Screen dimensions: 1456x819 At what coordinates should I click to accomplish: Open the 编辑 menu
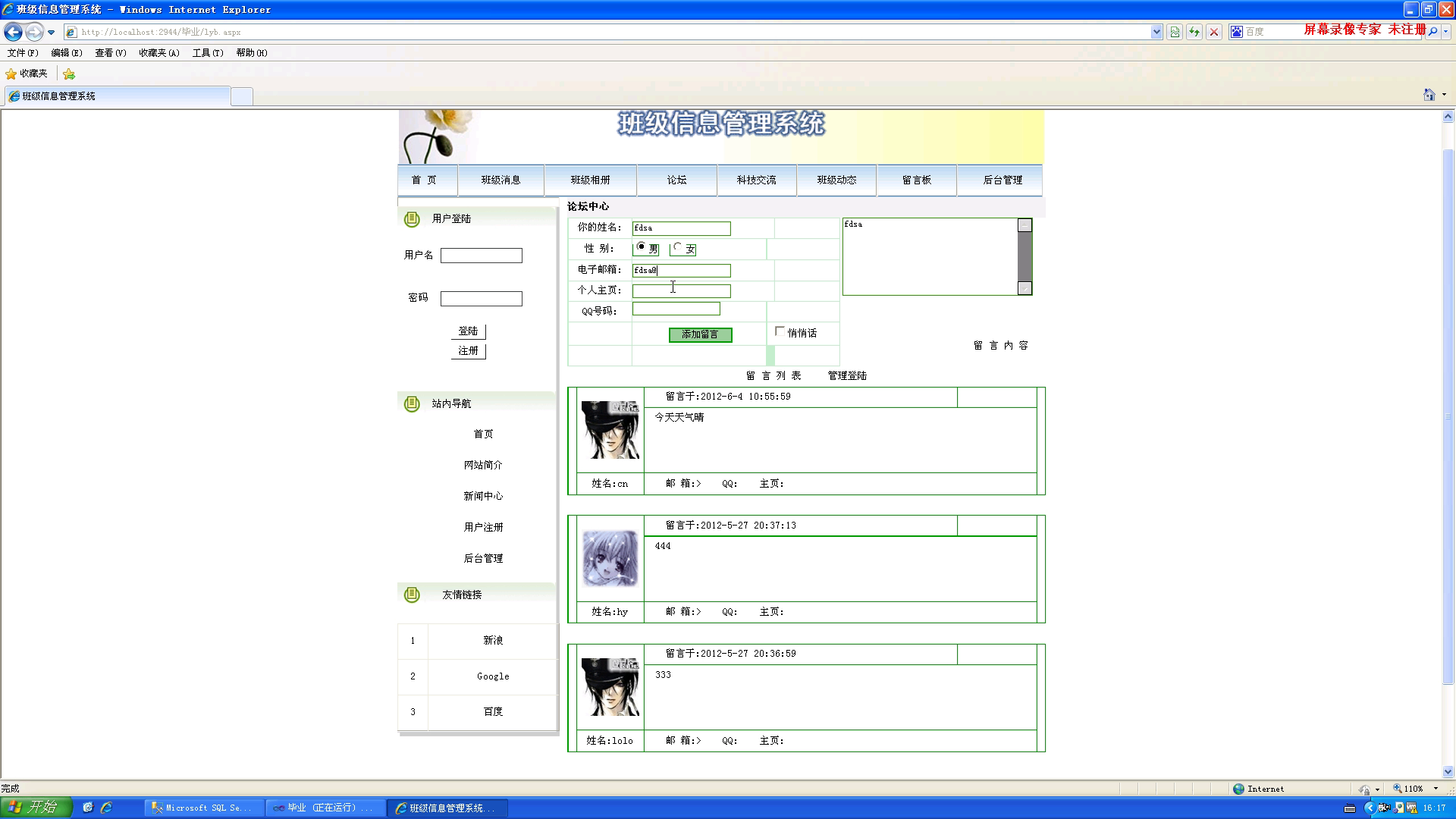coord(67,53)
